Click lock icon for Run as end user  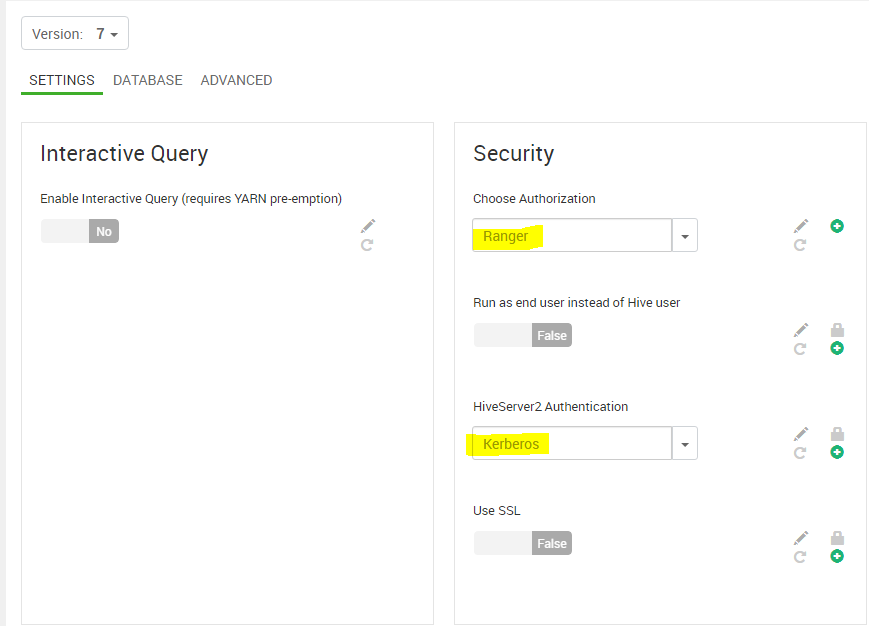click(837, 330)
